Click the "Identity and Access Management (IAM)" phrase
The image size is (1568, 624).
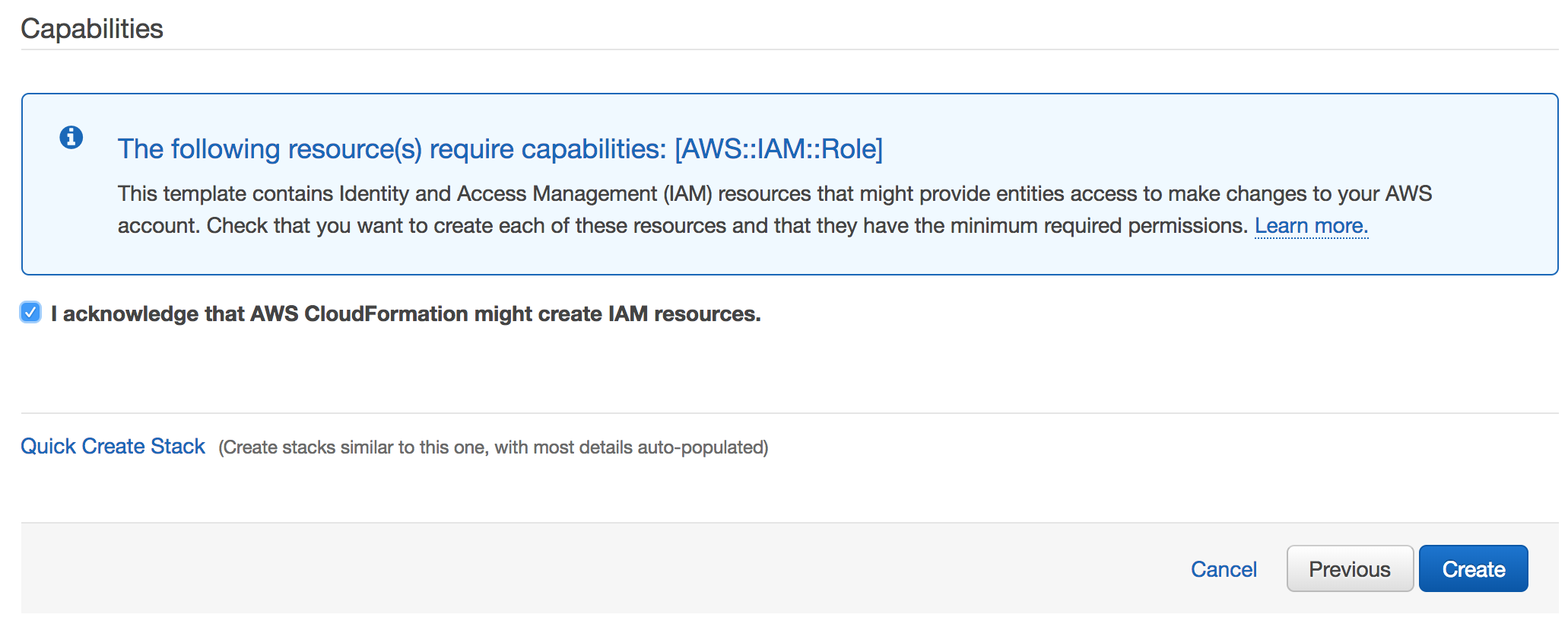point(525,194)
